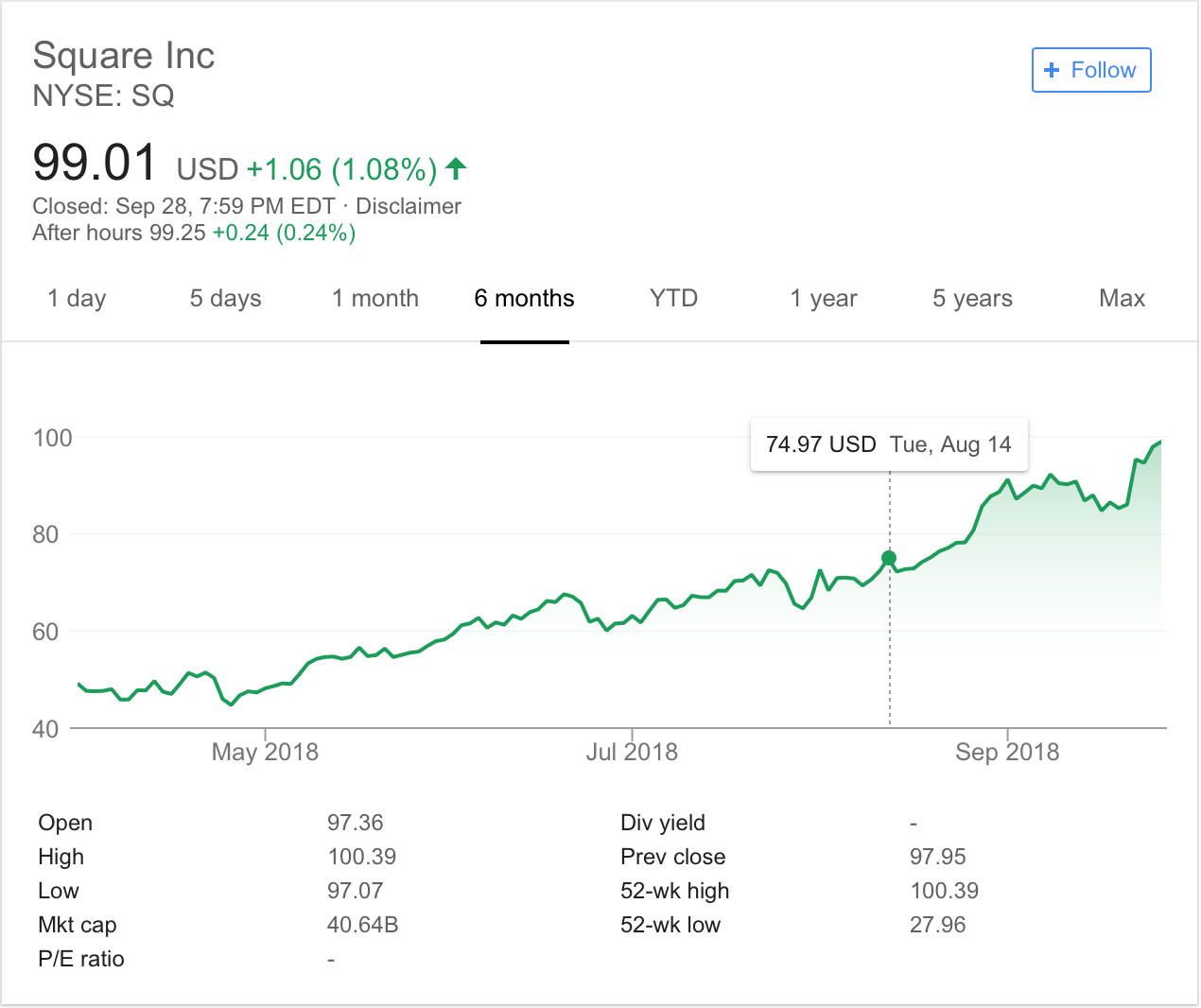The height and width of the screenshot is (1008, 1201).
Task: Click the green price-up arrow icon
Action: coord(456,168)
